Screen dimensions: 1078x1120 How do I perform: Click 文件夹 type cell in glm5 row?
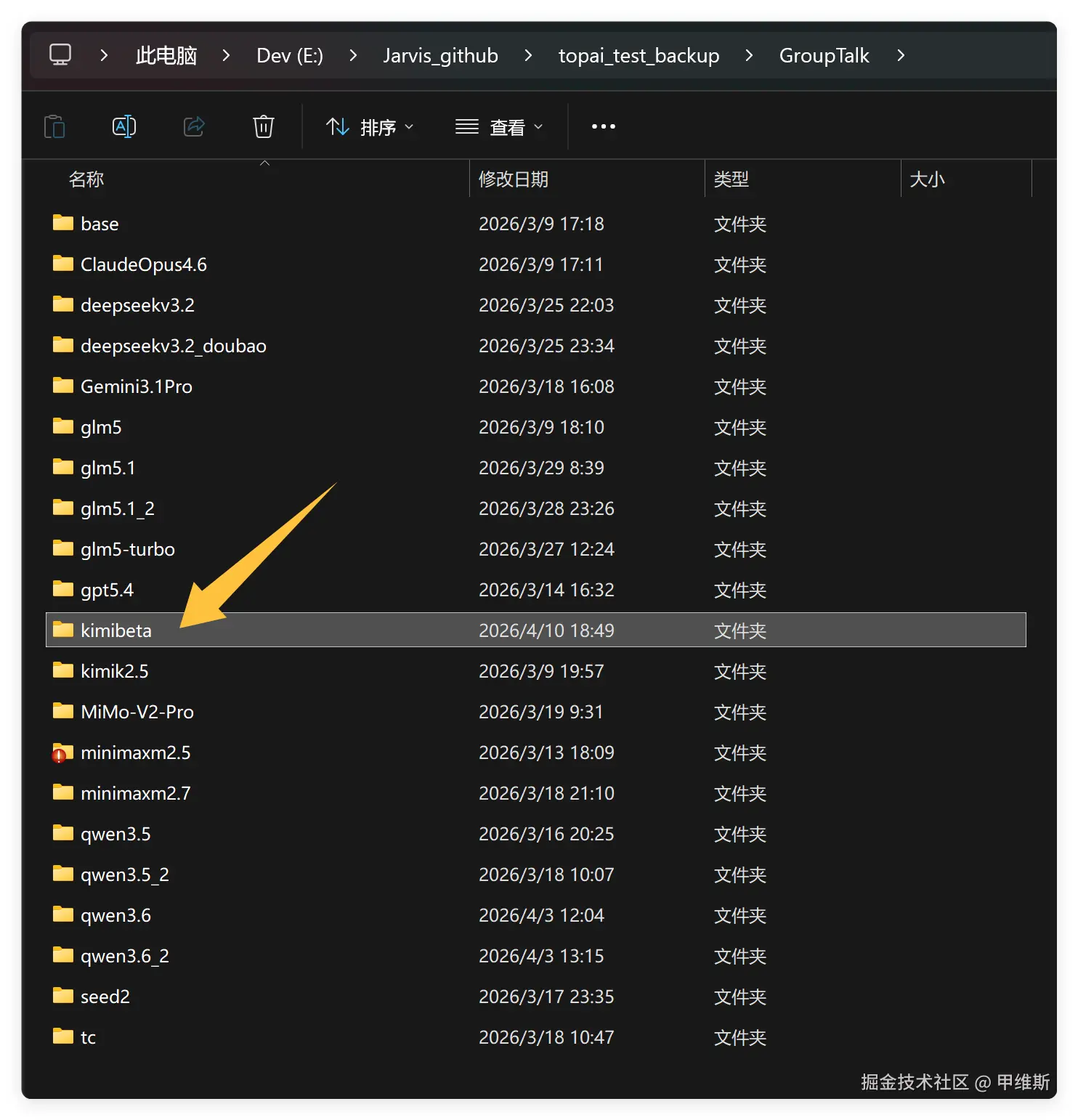[x=740, y=427]
